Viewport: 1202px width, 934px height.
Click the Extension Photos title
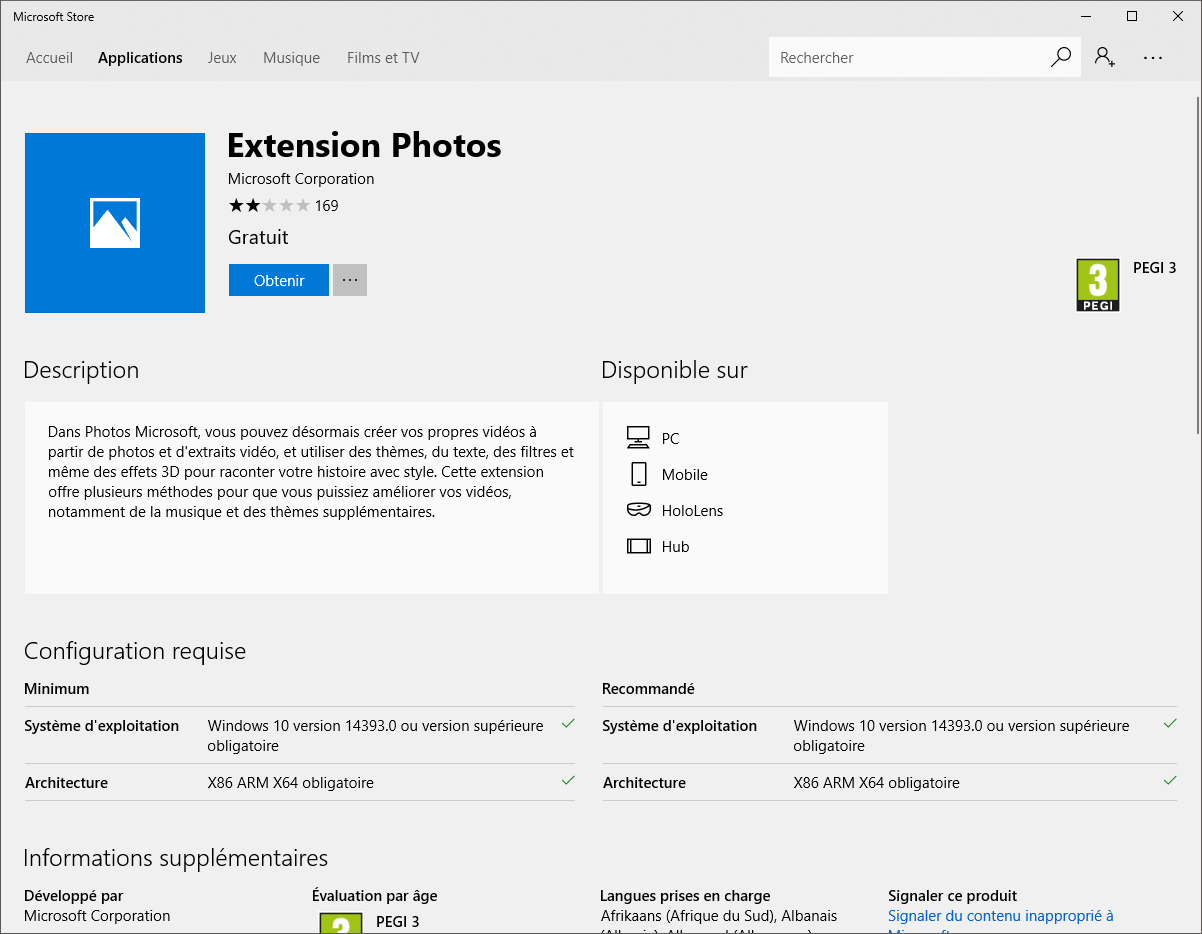364,145
